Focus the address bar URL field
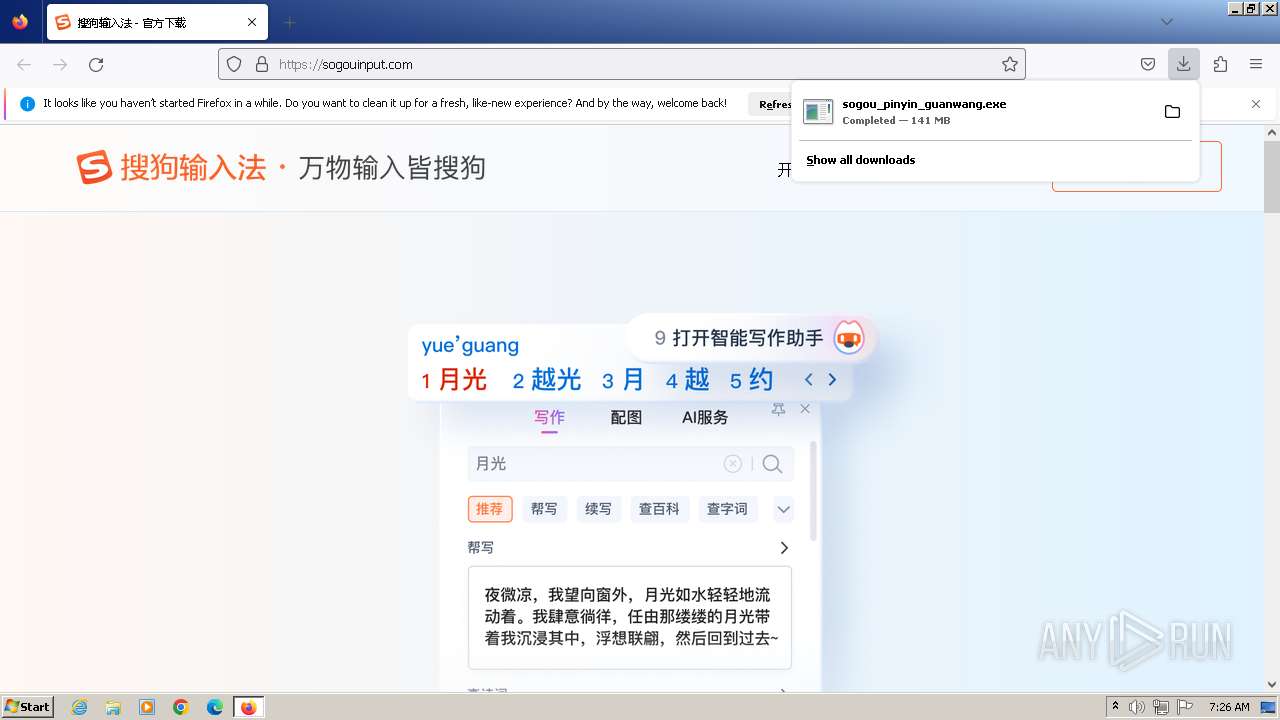Viewport: 1280px width, 720px height. [636, 64]
